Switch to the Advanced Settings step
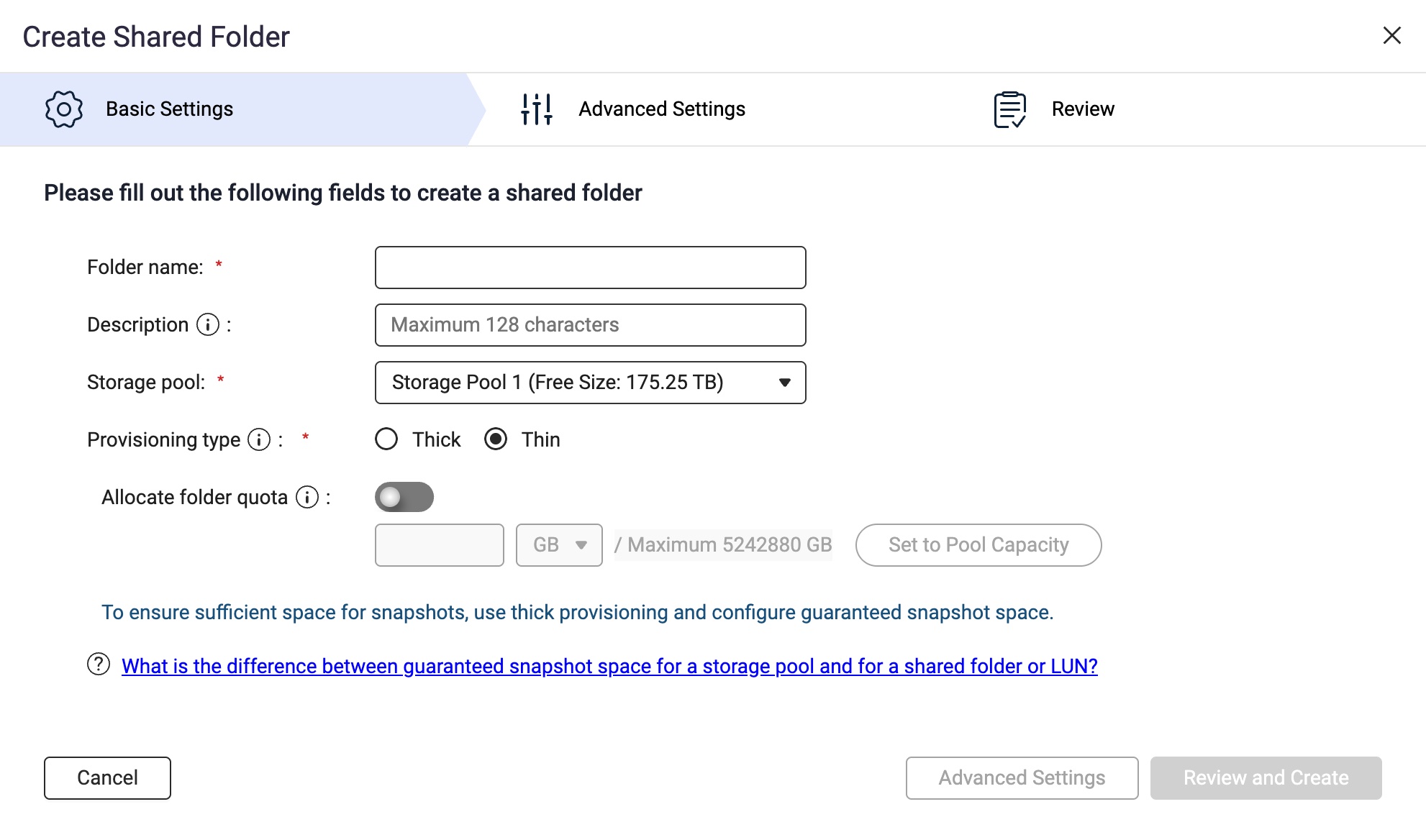Screen dimensions: 1426x840 661,109
